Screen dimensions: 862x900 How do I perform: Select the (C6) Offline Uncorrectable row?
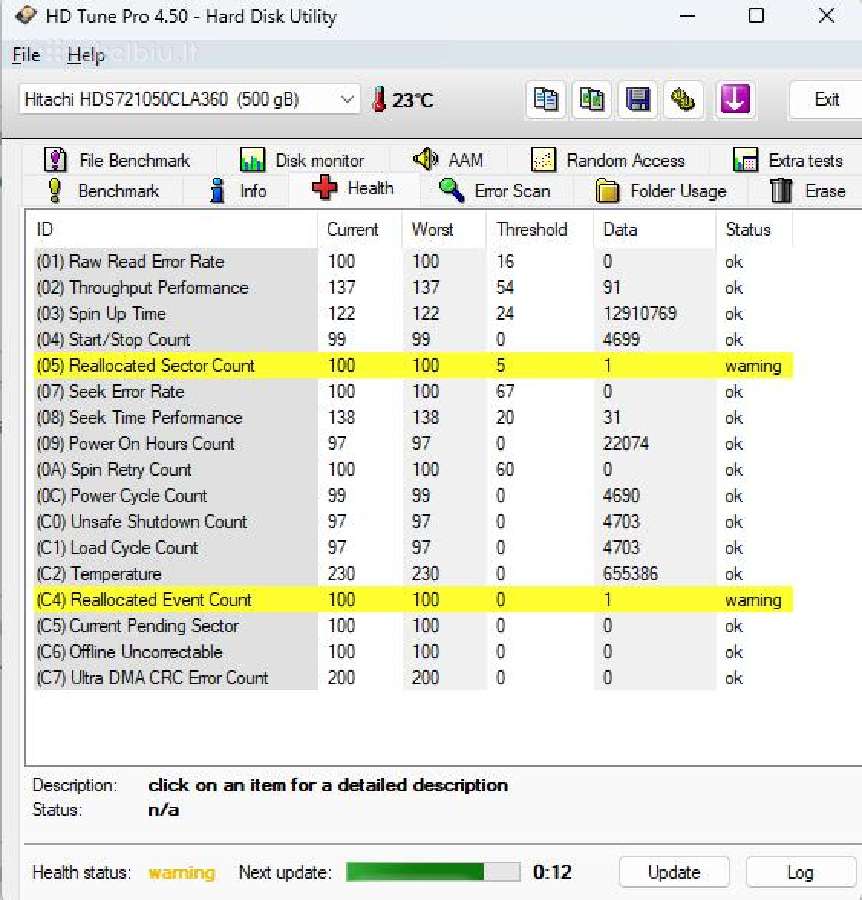[413, 651]
